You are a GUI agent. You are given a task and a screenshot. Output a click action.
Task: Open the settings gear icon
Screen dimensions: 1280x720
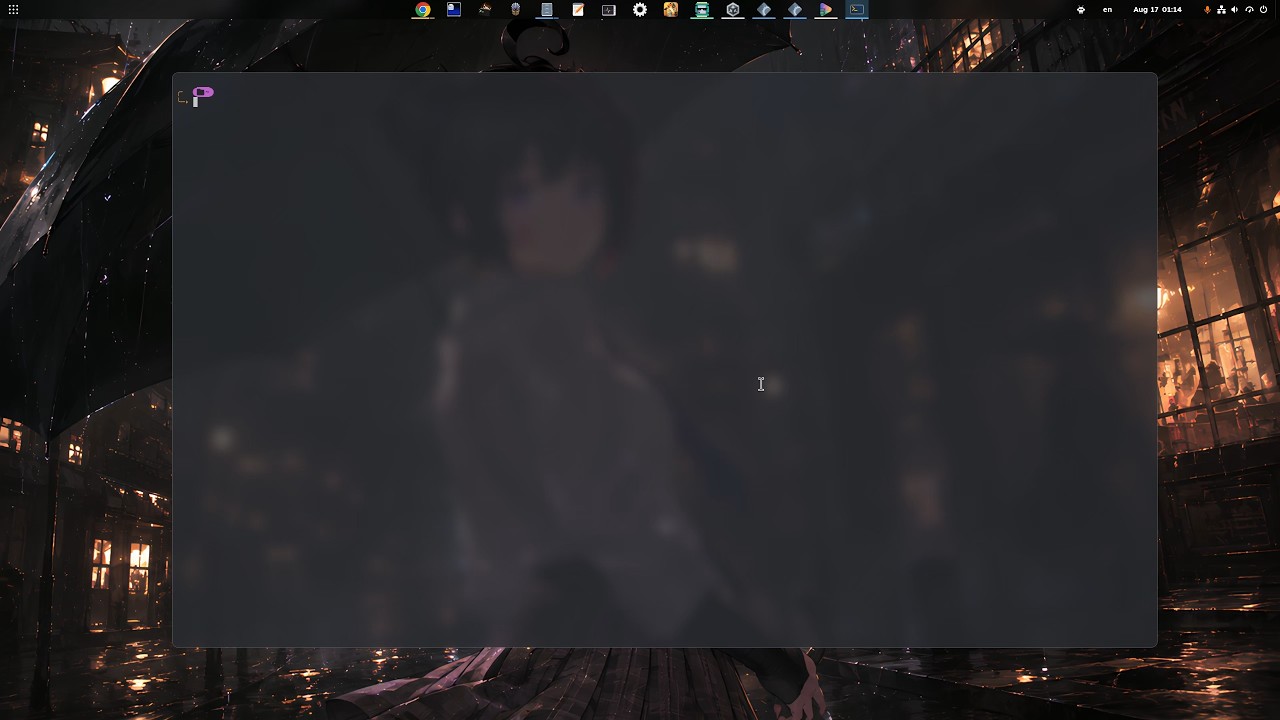(640, 10)
